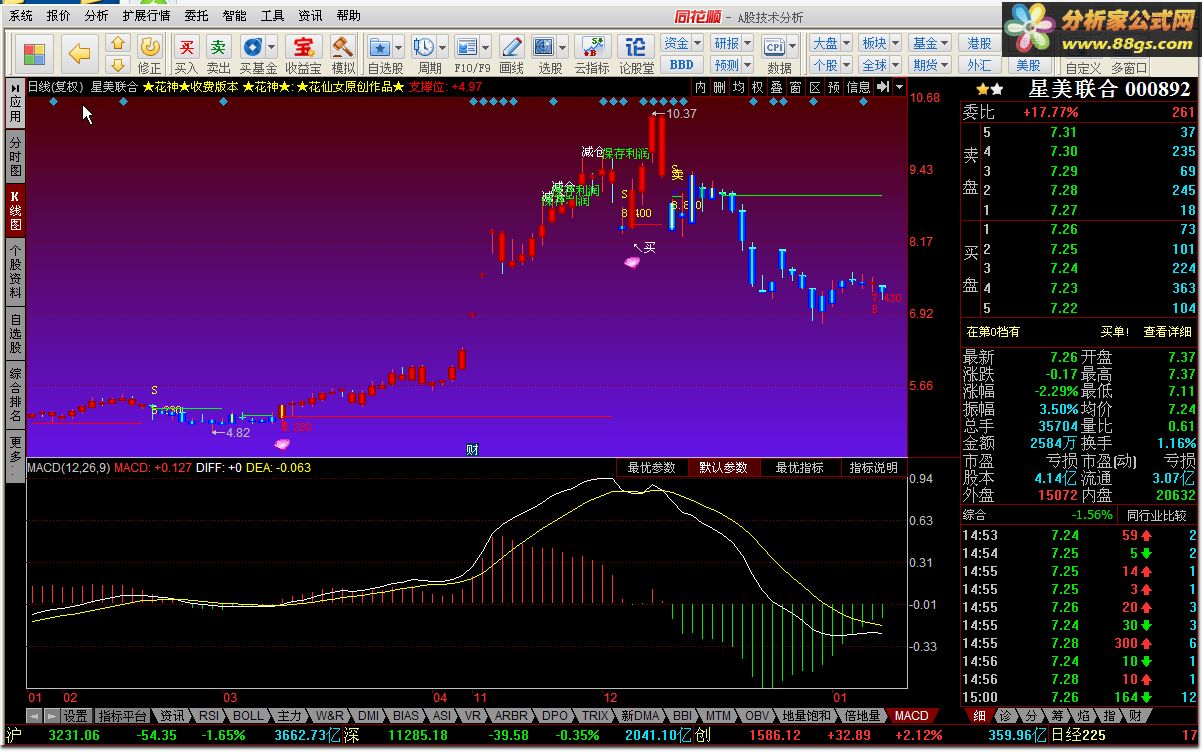The width and height of the screenshot is (1204, 752).
Task: Open the 期货 dropdown
Action: click(930, 65)
